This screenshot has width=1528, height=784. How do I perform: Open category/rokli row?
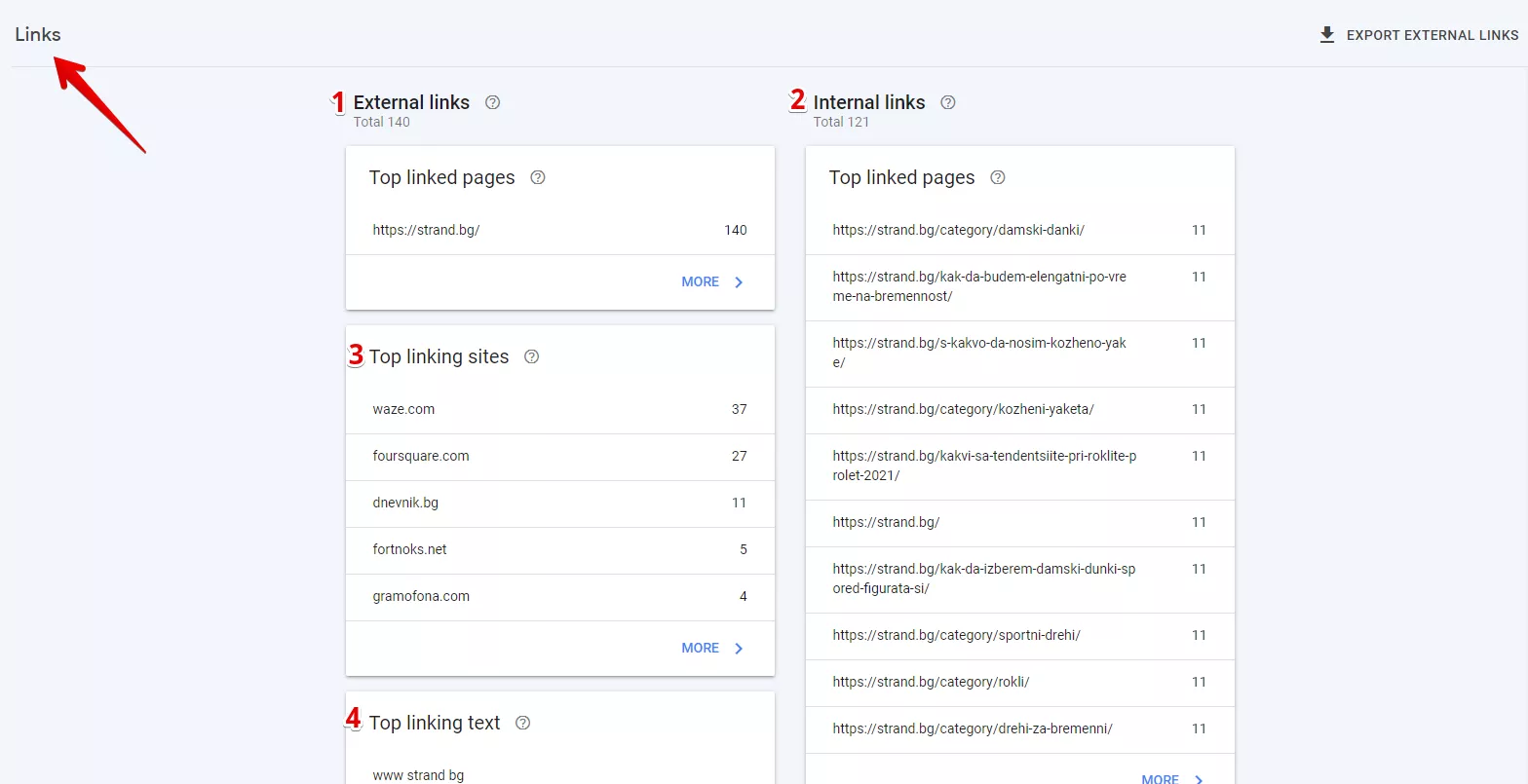[1020, 683]
